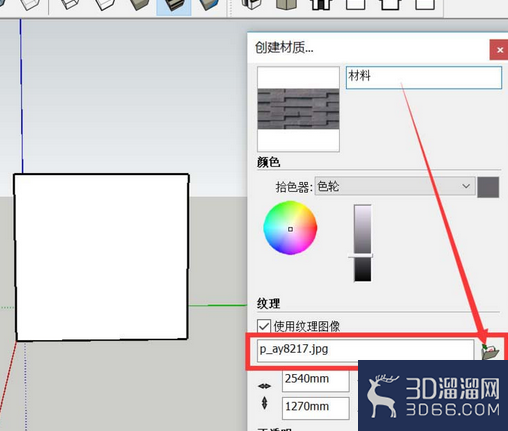
Task: Select the highlighted Shaded With Textures style icon
Action: tap(174, 6)
